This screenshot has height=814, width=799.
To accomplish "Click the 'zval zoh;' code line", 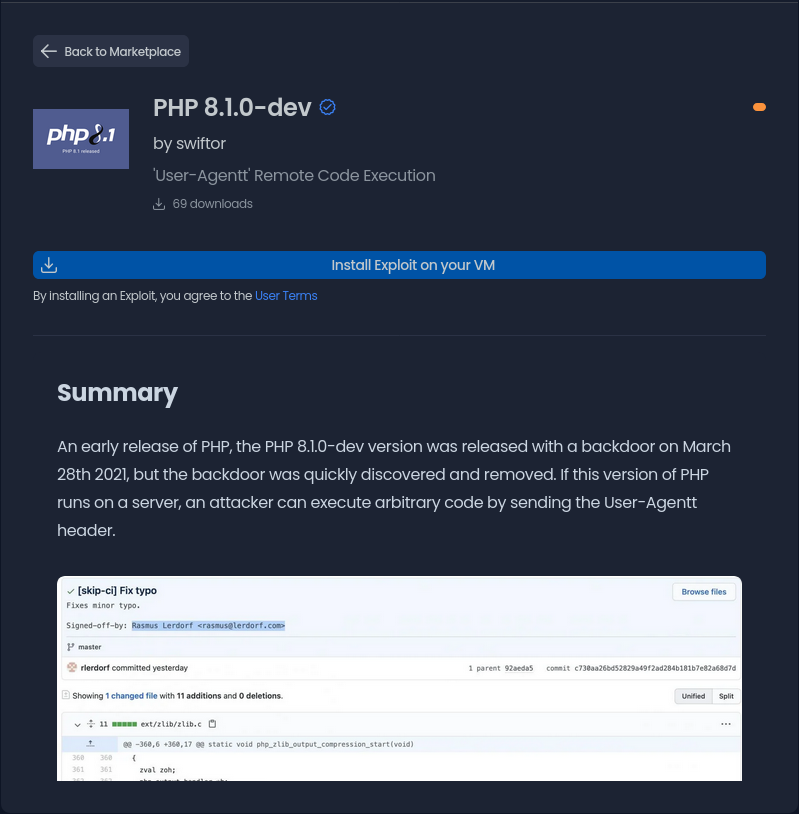I will (x=157, y=770).
